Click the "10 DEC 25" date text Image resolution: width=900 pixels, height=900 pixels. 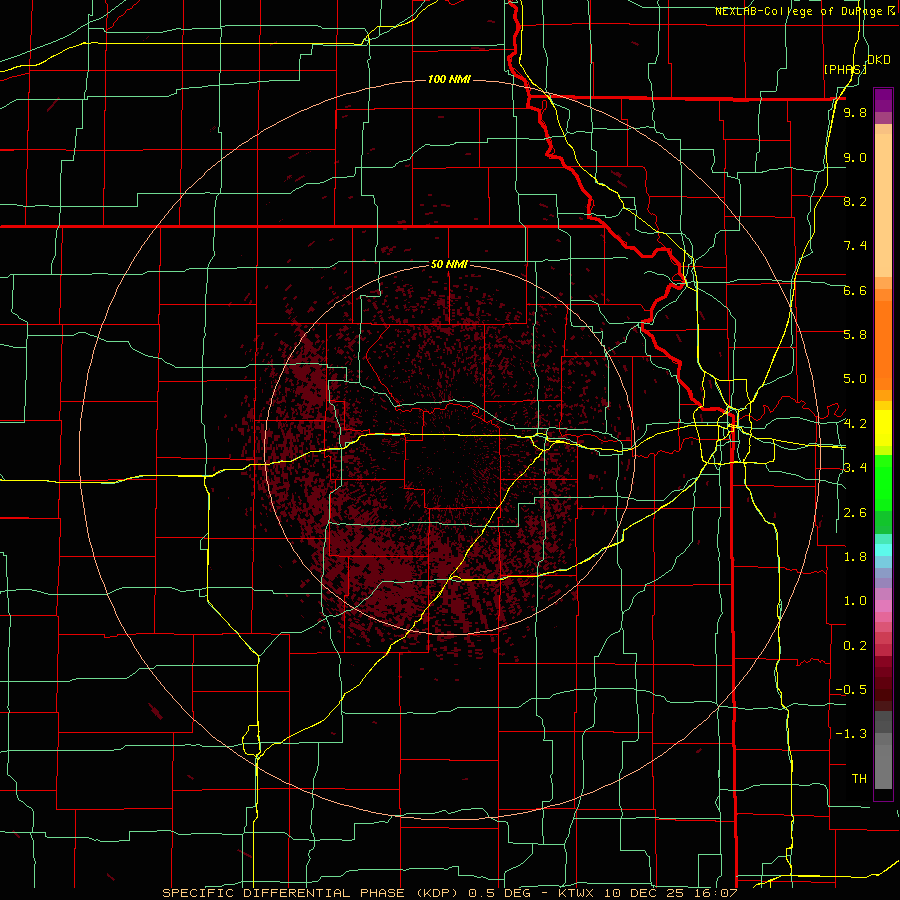643,893
